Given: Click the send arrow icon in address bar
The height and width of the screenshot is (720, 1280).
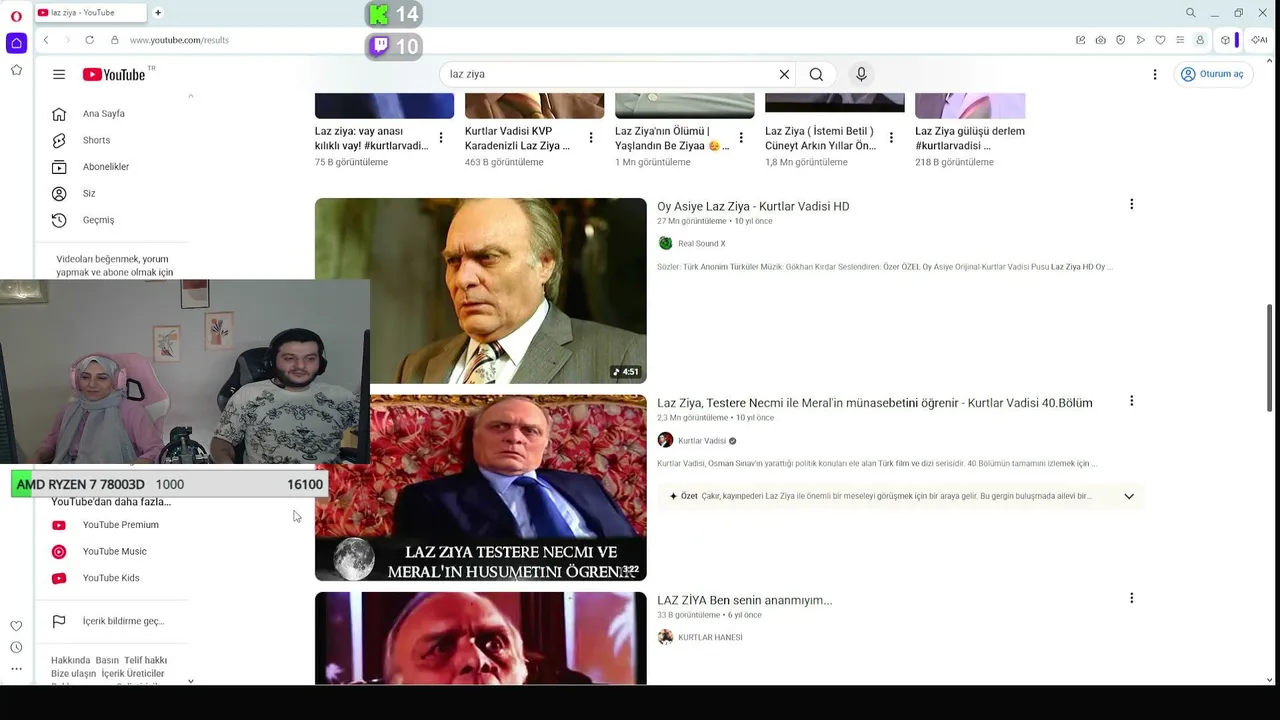Looking at the screenshot, I should pyautogui.click(x=1140, y=40).
